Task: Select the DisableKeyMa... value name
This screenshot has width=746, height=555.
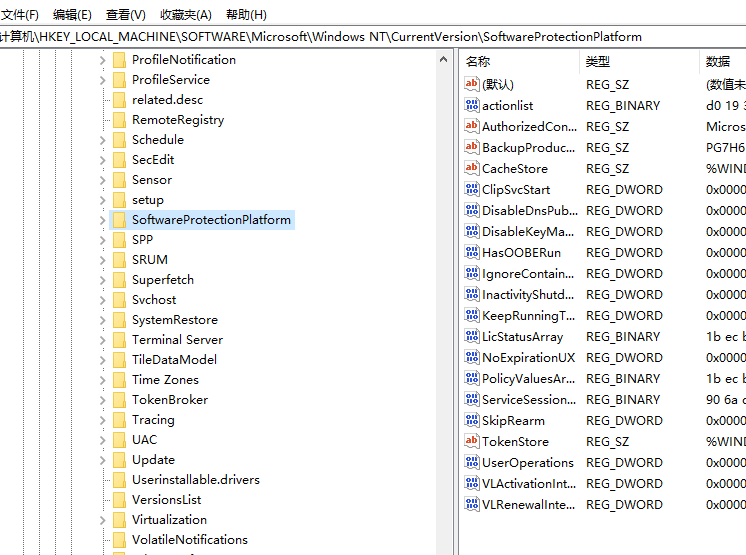Action: click(528, 231)
